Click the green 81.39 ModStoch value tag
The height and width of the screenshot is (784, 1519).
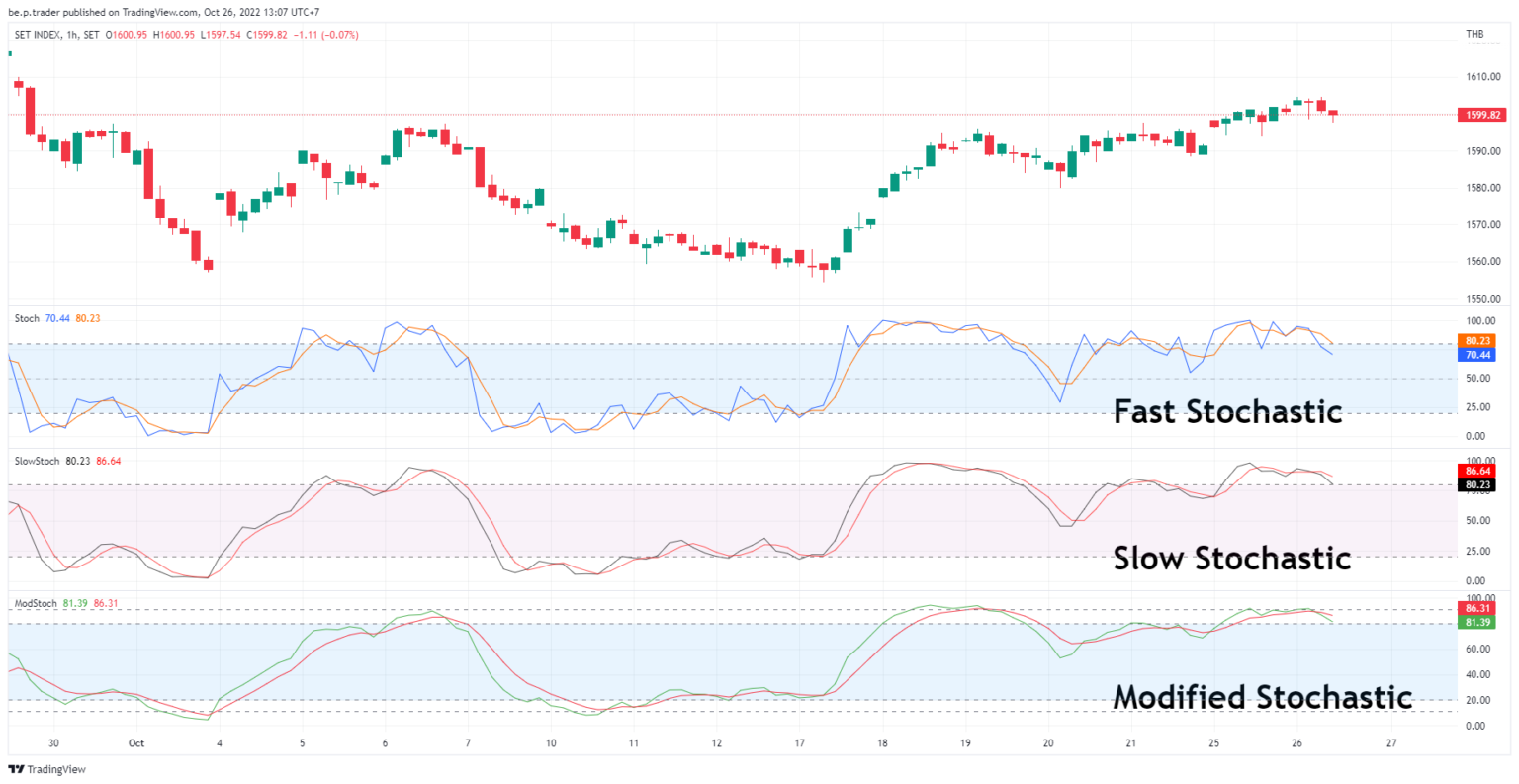(1477, 623)
